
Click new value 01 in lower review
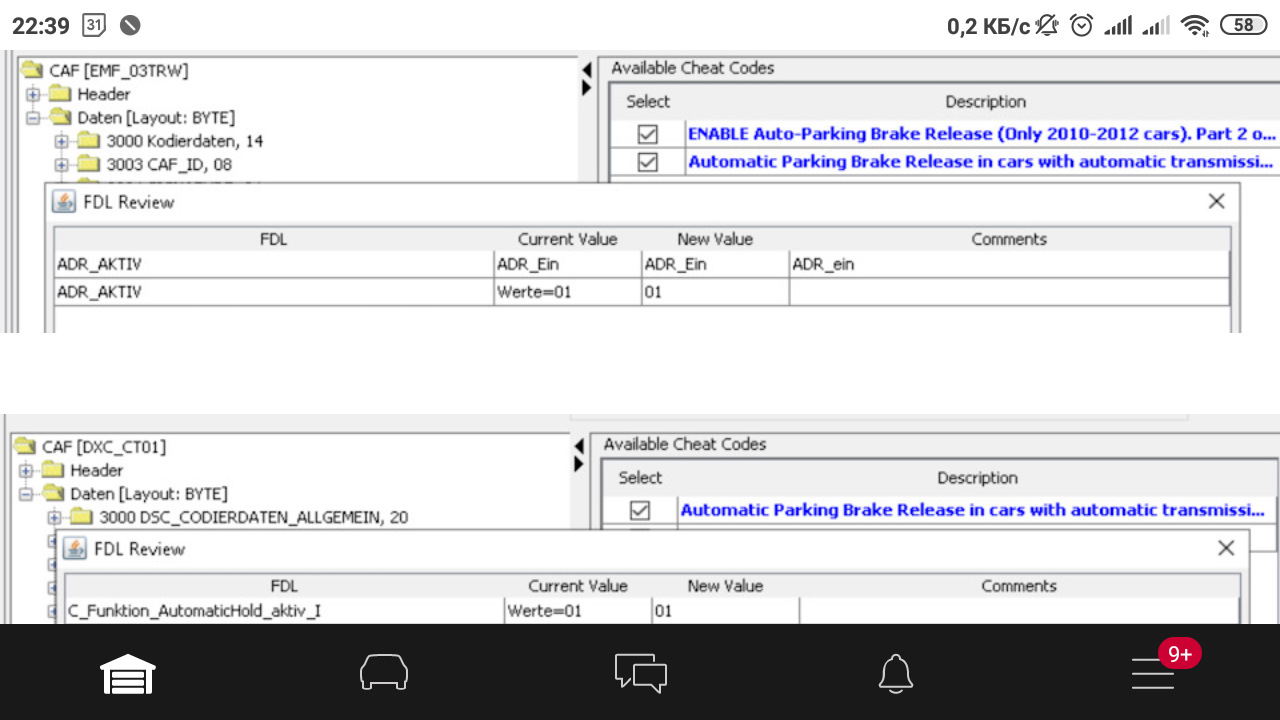[725, 611]
